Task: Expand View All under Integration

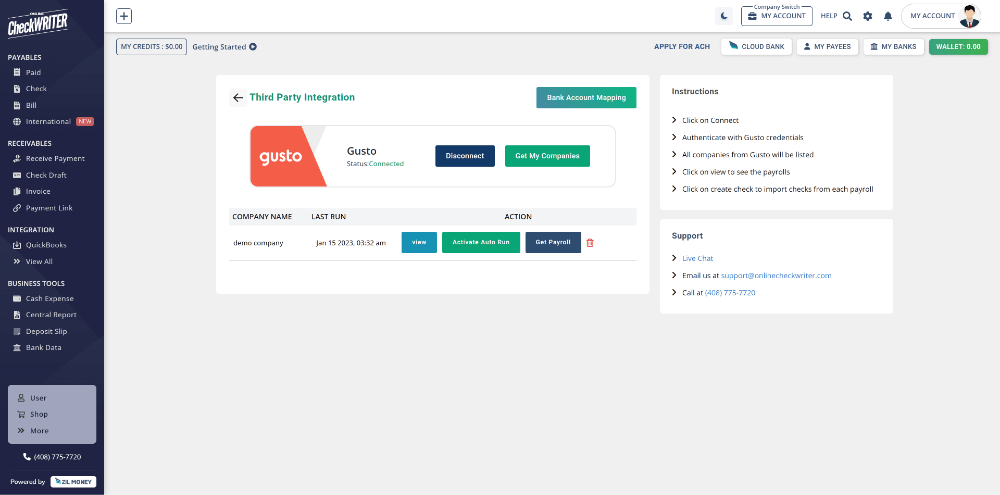Action: (x=39, y=261)
